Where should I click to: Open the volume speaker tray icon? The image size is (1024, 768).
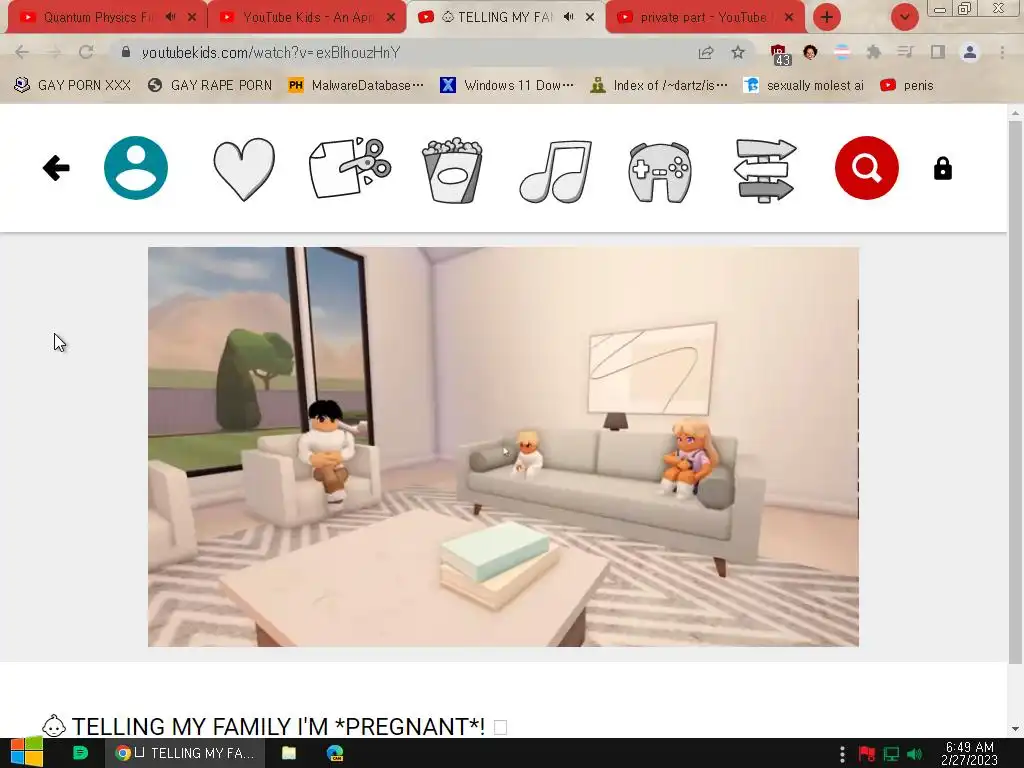(x=914, y=754)
